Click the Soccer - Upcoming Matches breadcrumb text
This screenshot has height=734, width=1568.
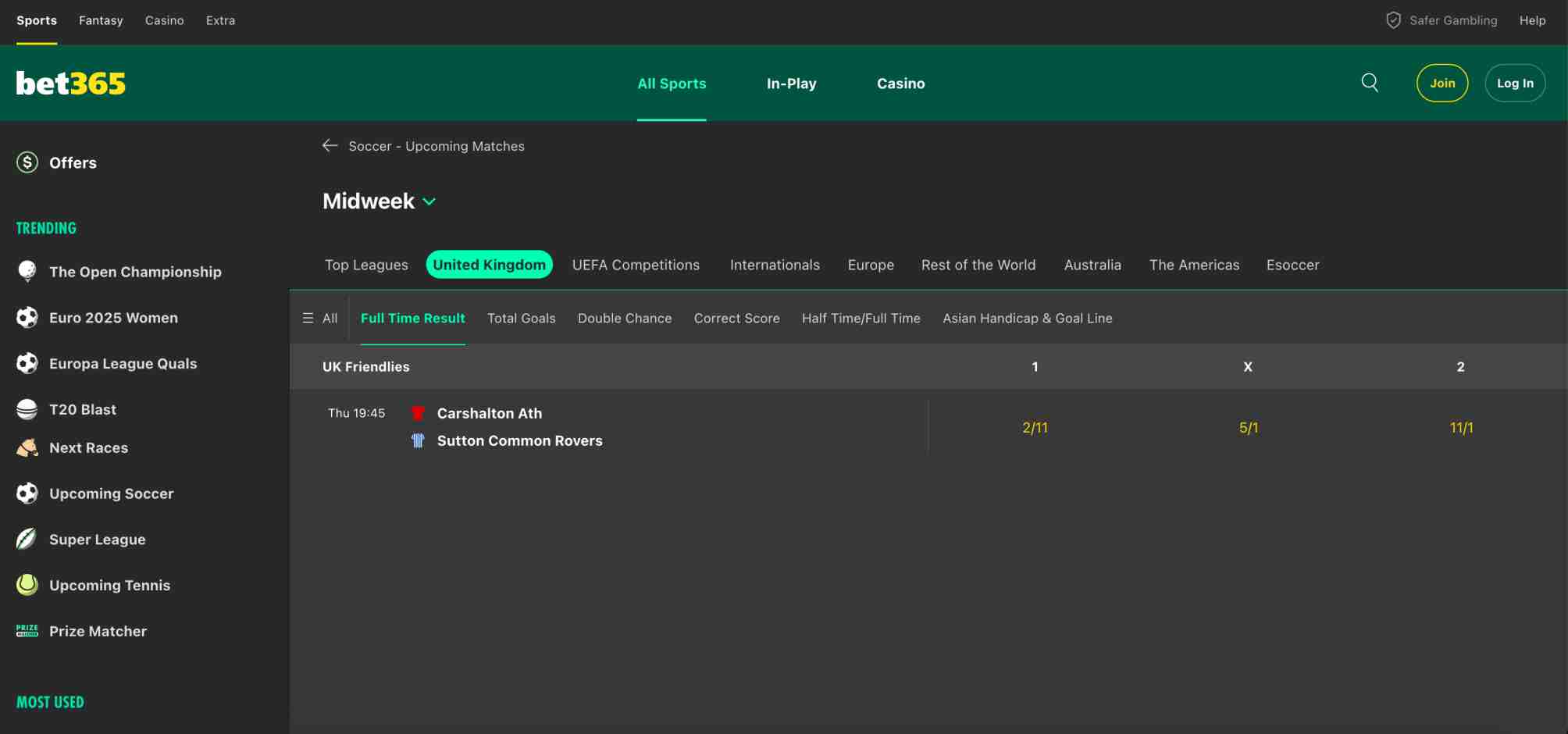tap(437, 146)
